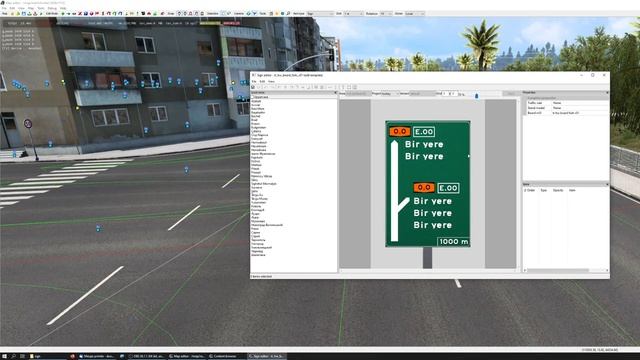Image resolution: width=640 pixels, height=360 pixels.
Task: Click the taskbar search icon
Action: (x=13, y=356)
